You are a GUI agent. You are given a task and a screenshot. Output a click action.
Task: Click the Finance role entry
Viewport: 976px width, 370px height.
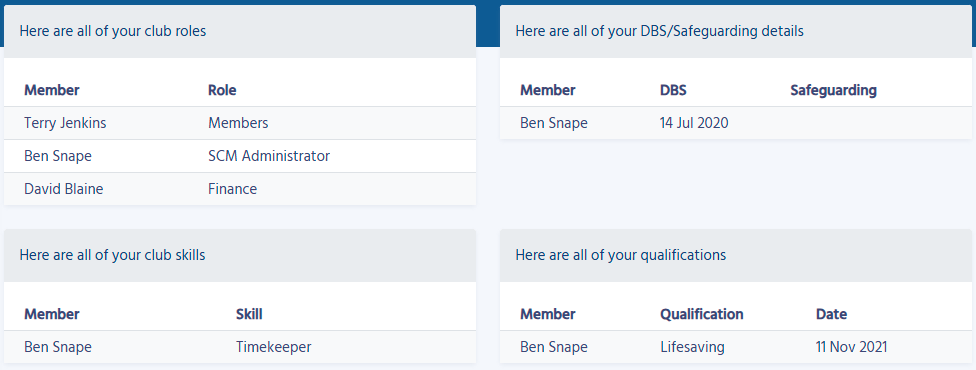[x=232, y=189]
